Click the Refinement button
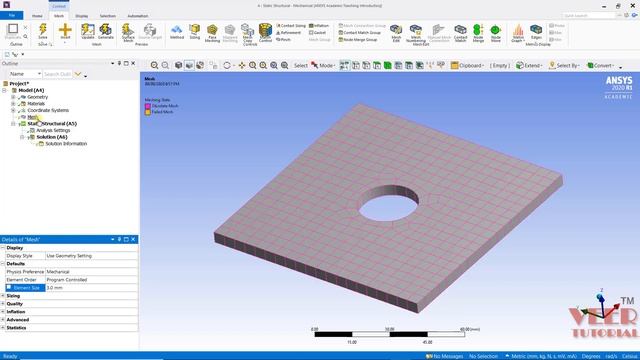 coord(289,32)
